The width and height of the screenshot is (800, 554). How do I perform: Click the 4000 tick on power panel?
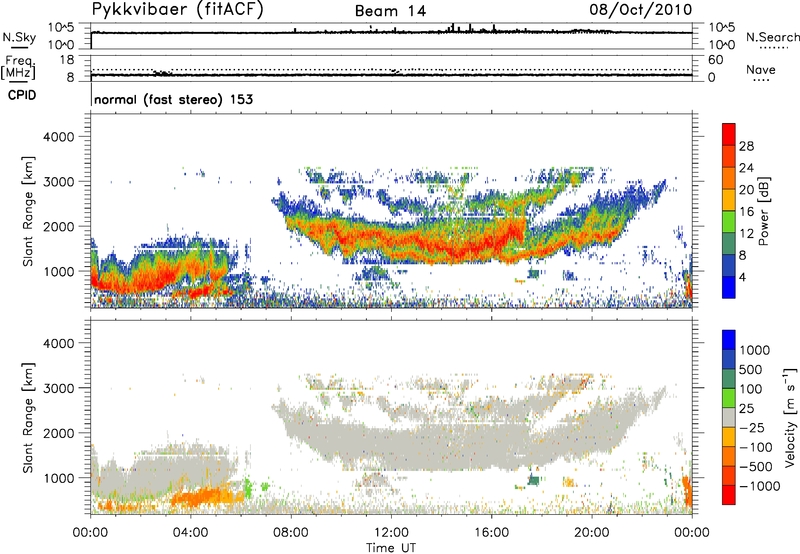pos(59,137)
